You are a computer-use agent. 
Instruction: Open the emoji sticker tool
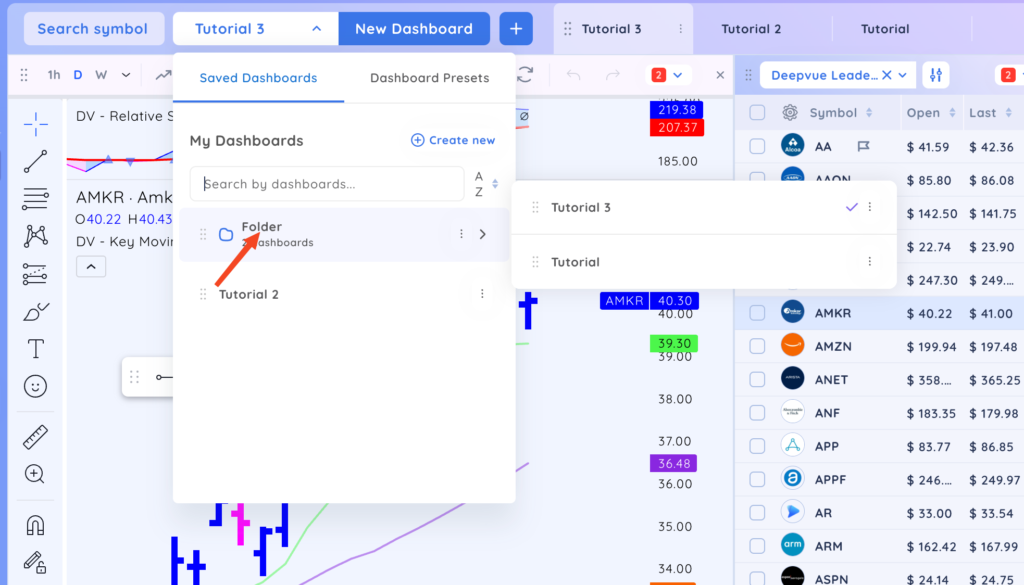point(35,387)
